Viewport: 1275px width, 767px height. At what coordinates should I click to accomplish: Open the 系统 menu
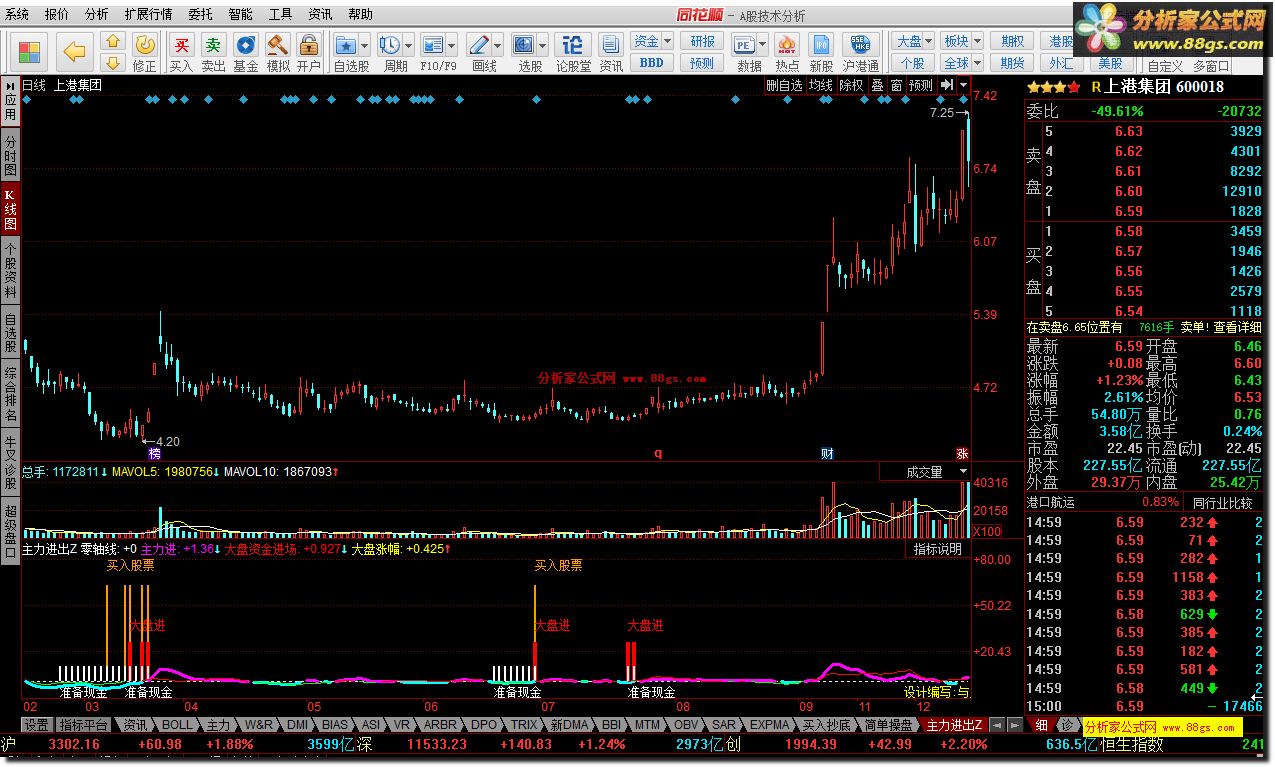point(17,15)
